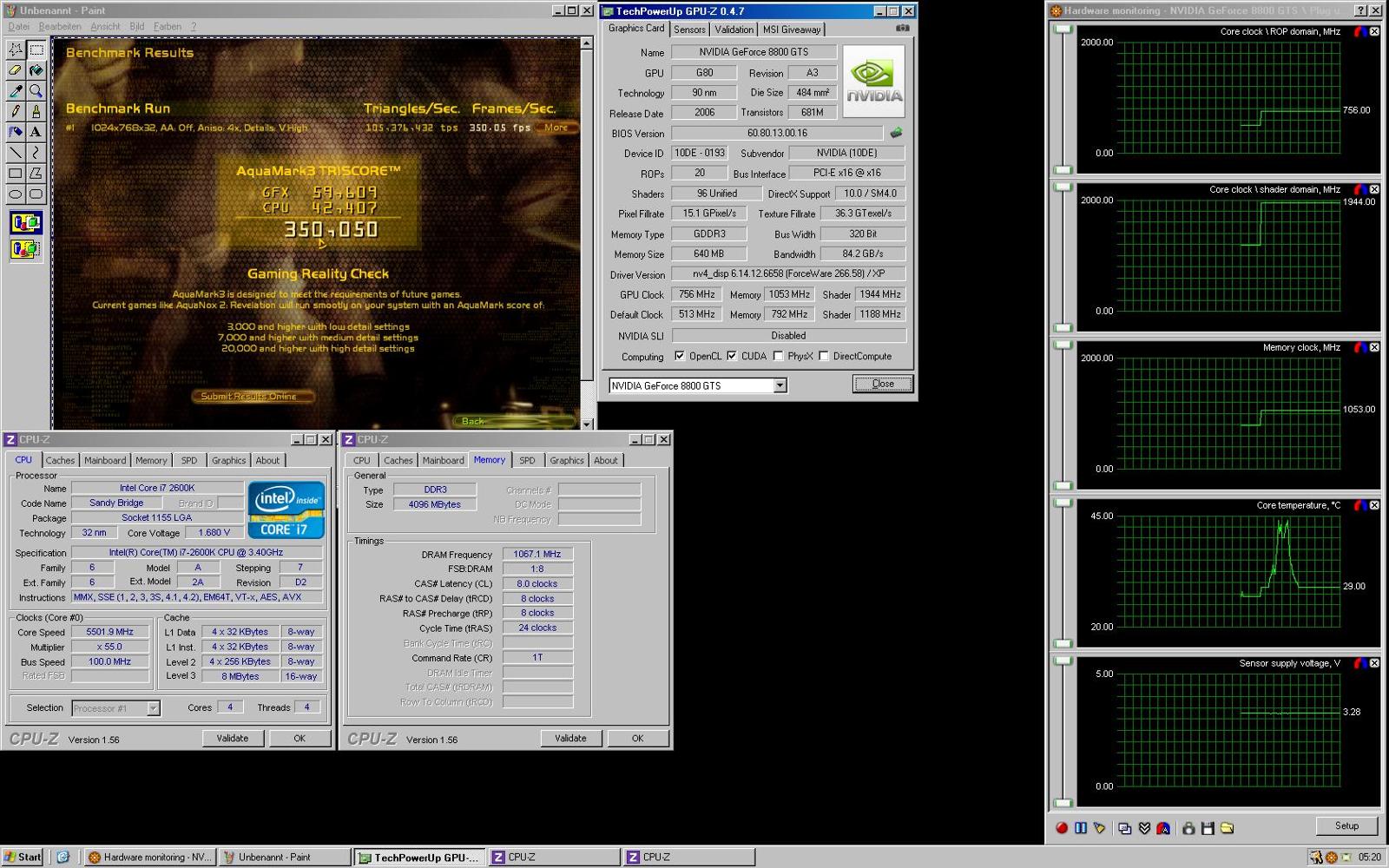Viewport: 1389px width, 868px height.
Task: Close the Core clock ROP domain graph
Action: coord(1374,31)
